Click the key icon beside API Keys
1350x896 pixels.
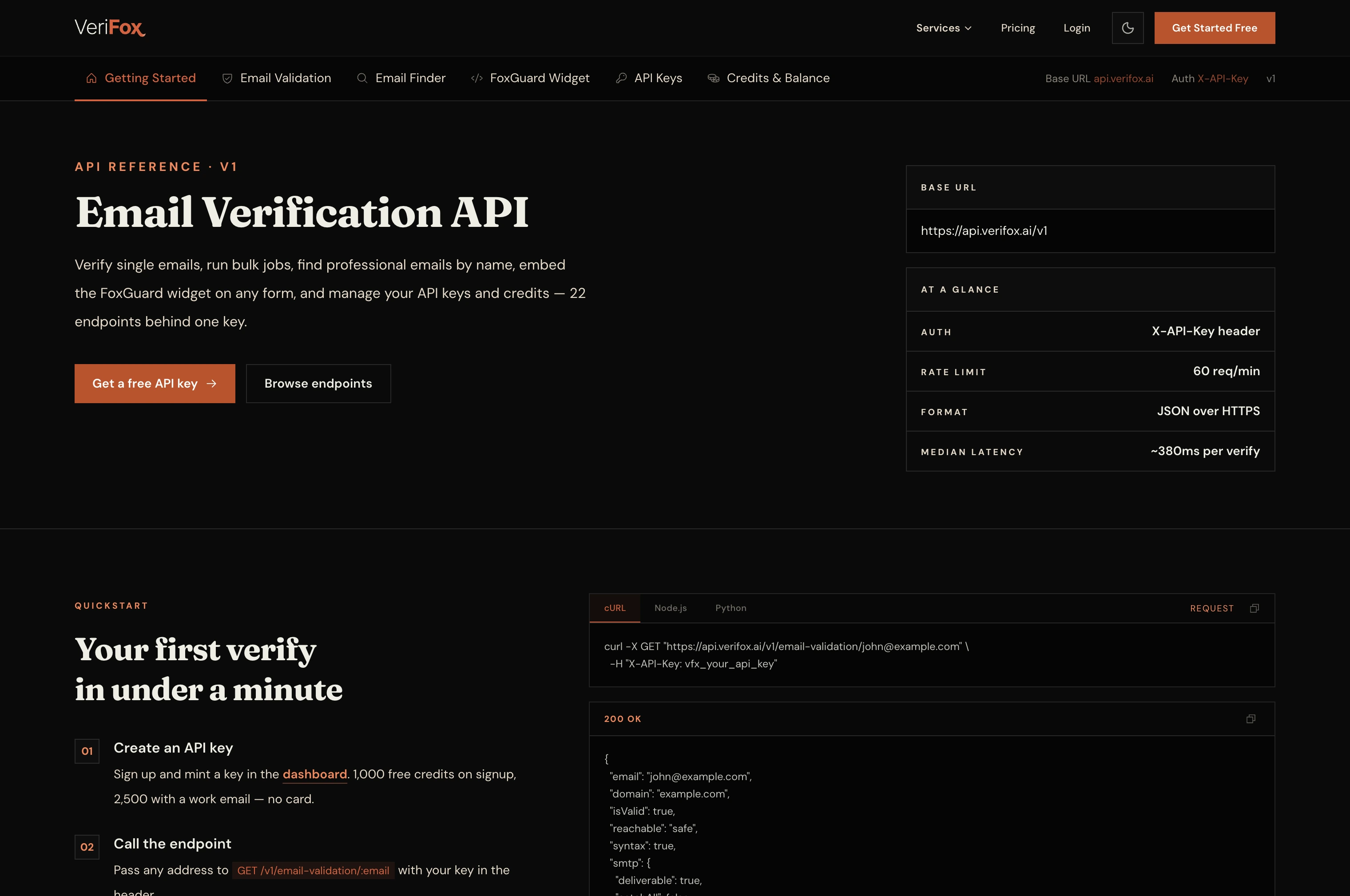pyautogui.click(x=621, y=78)
